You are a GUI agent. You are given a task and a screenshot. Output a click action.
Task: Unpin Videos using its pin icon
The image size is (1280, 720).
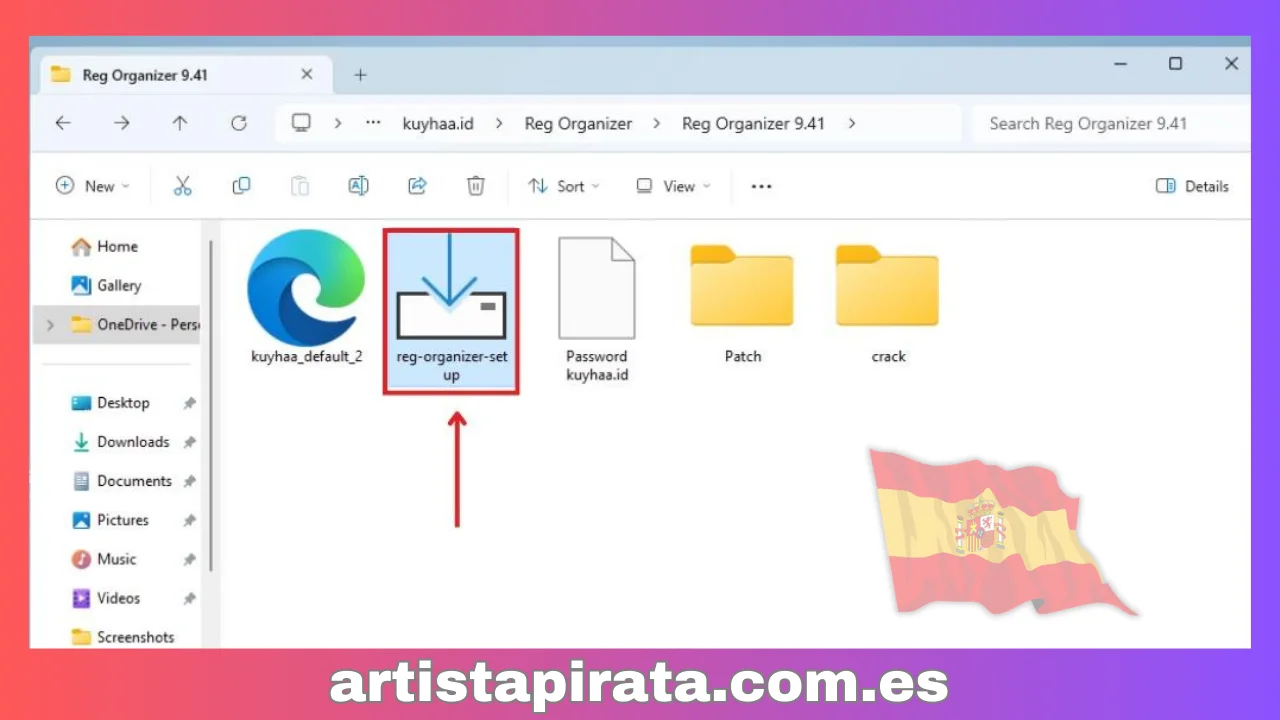(x=189, y=598)
